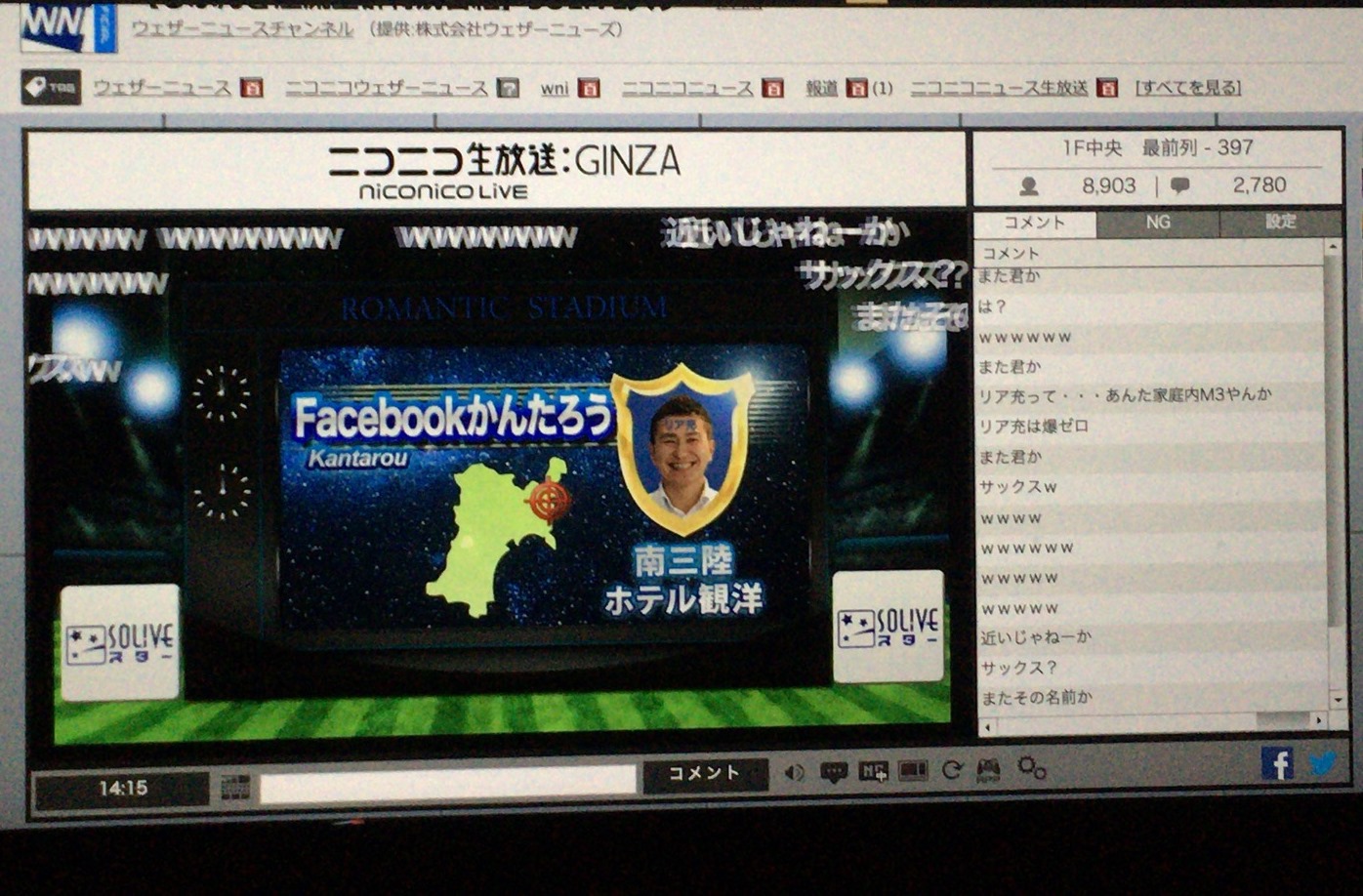1363x896 pixels.
Task: Open dictionary icon after ニコニコニュース生放送 tag
Action: [1106, 88]
